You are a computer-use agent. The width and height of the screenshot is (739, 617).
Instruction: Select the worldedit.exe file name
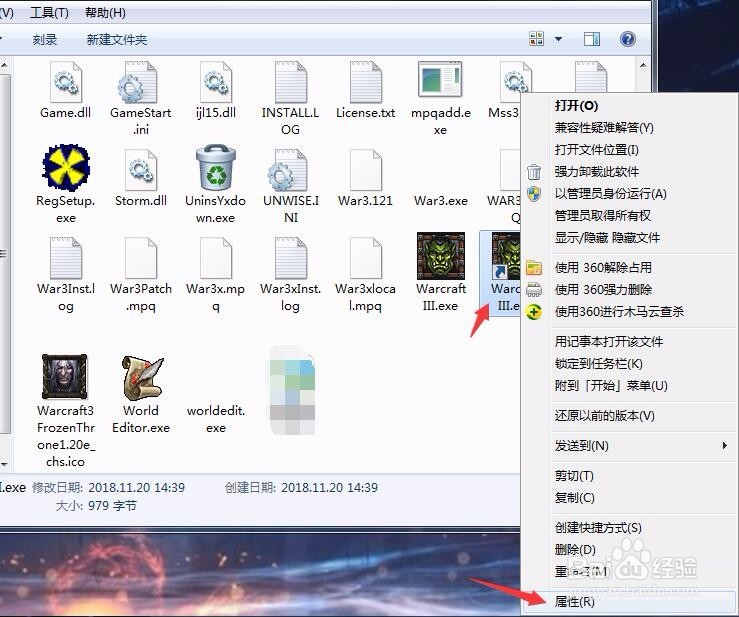point(216,419)
